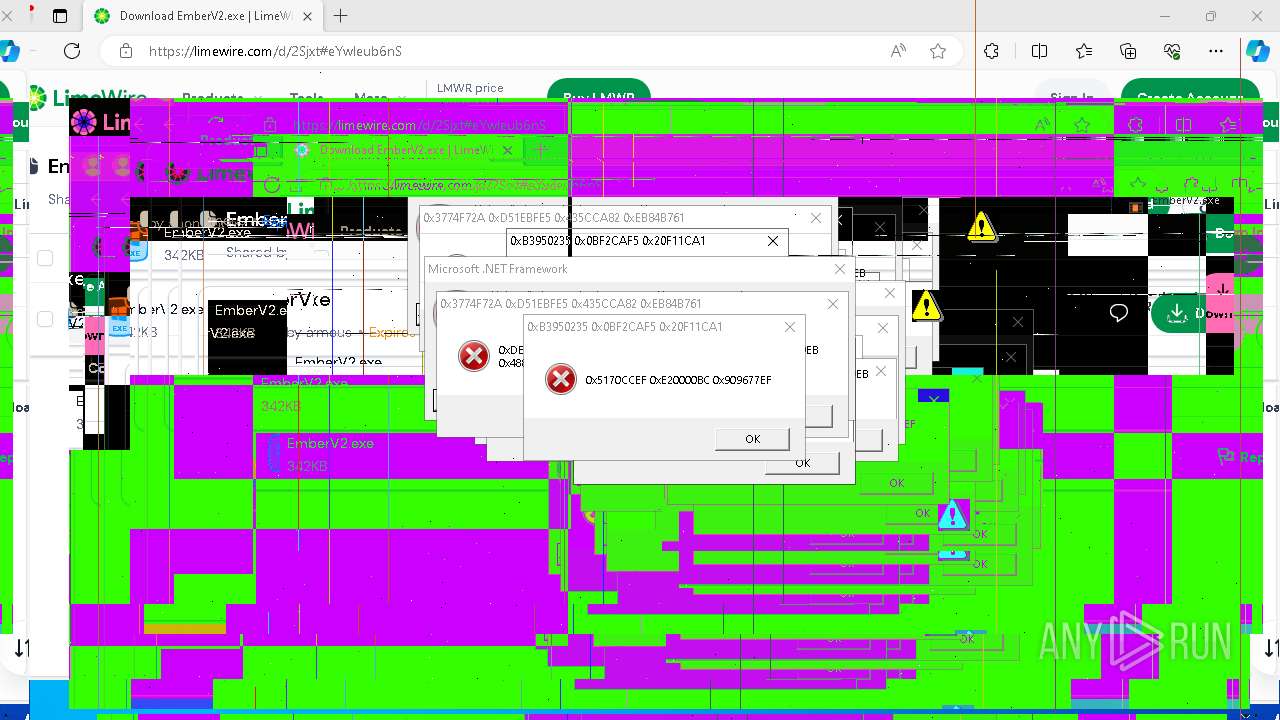Launch the Copilot icon at toolbar edge
Image resolution: width=1280 pixels, height=720 pixels.
[1258, 51]
